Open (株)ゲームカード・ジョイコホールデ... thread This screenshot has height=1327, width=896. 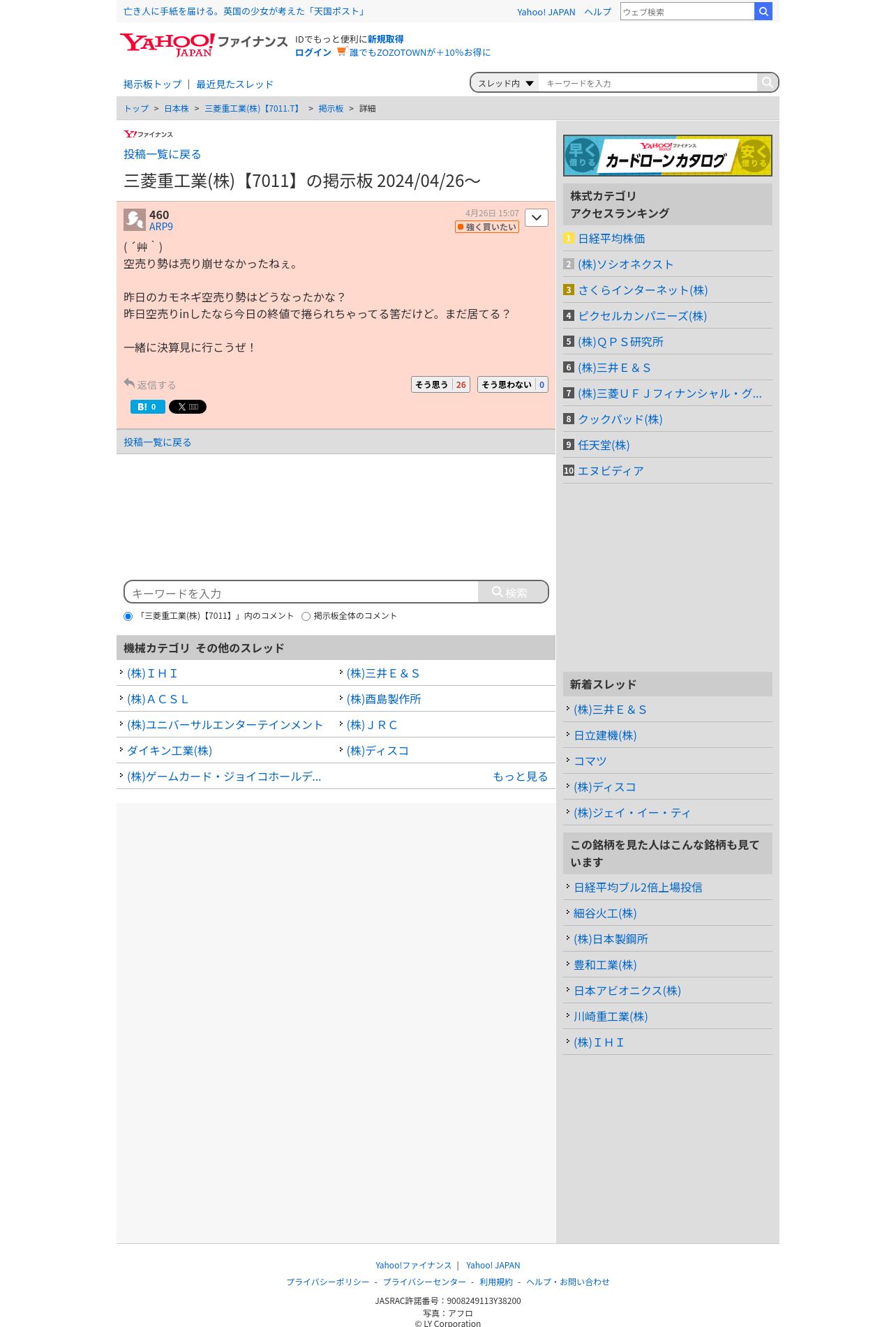point(224,777)
